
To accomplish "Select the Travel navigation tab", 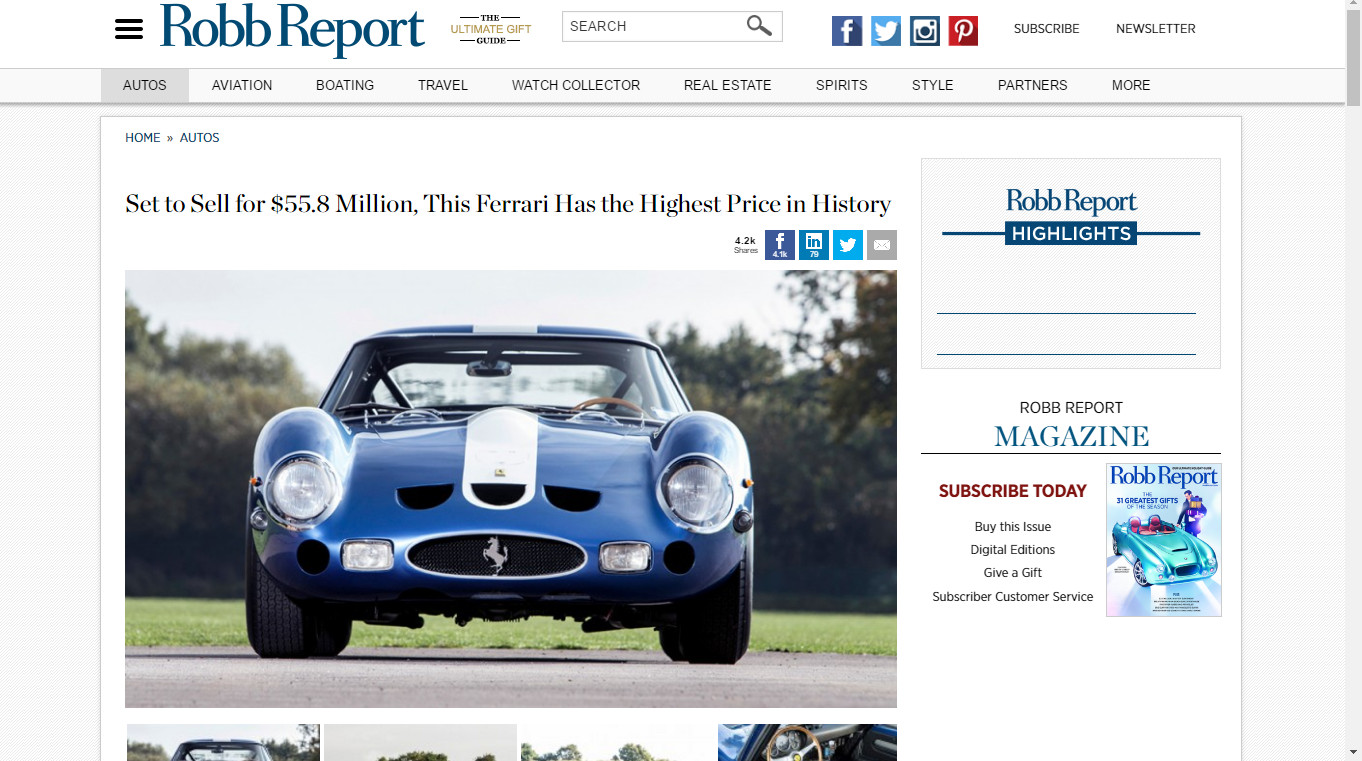I will click(443, 85).
